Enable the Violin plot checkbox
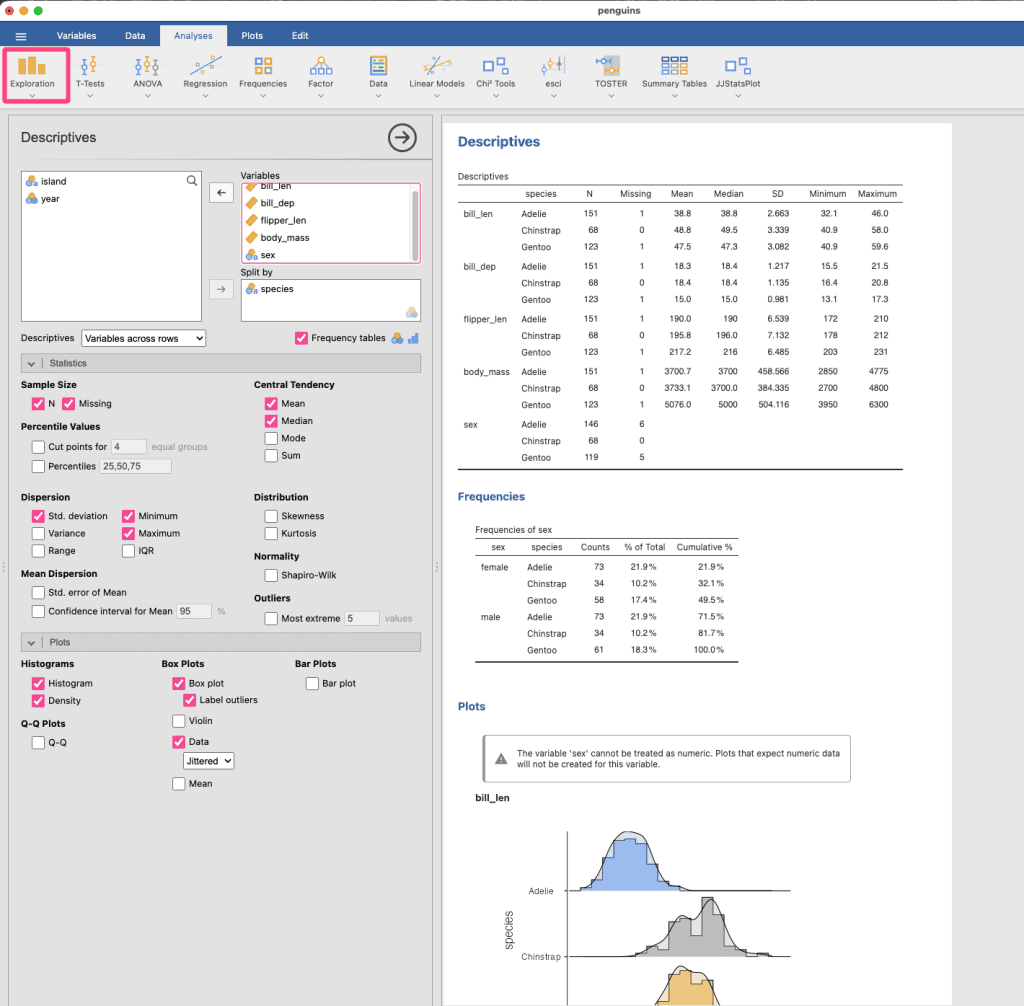 pyautogui.click(x=179, y=721)
